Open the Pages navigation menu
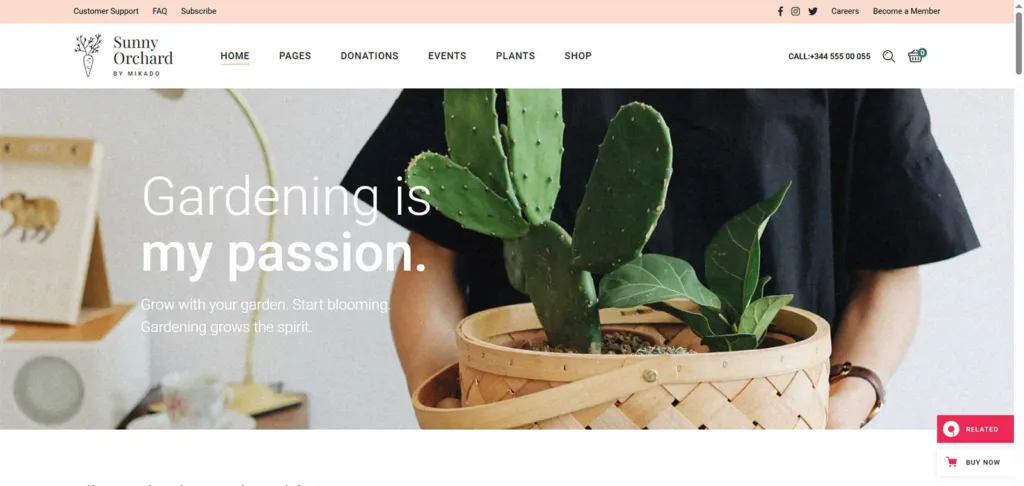The width and height of the screenshot is (1024, 486). point(295,56)
